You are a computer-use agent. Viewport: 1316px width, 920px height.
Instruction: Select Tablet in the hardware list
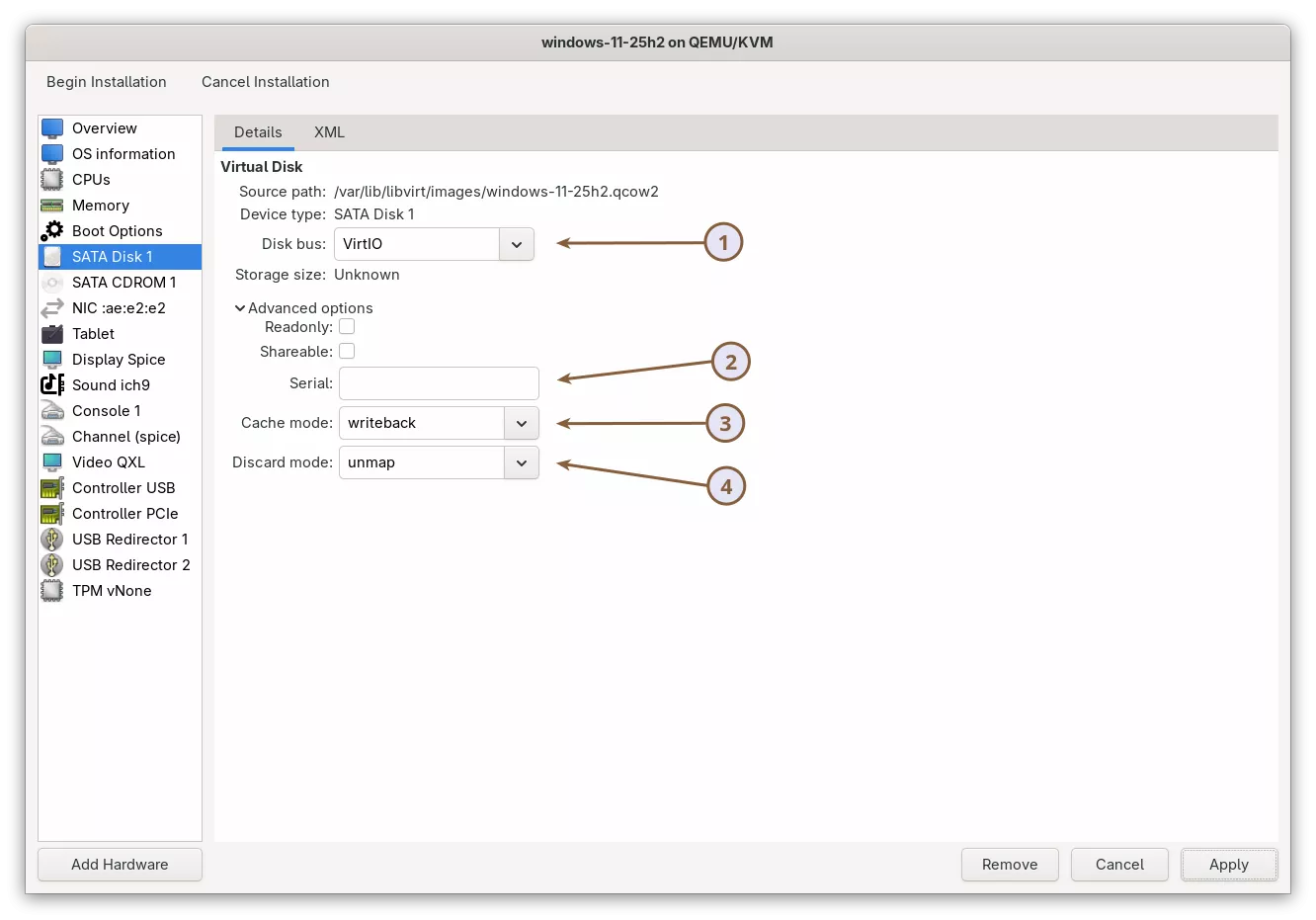click(120, 334)
